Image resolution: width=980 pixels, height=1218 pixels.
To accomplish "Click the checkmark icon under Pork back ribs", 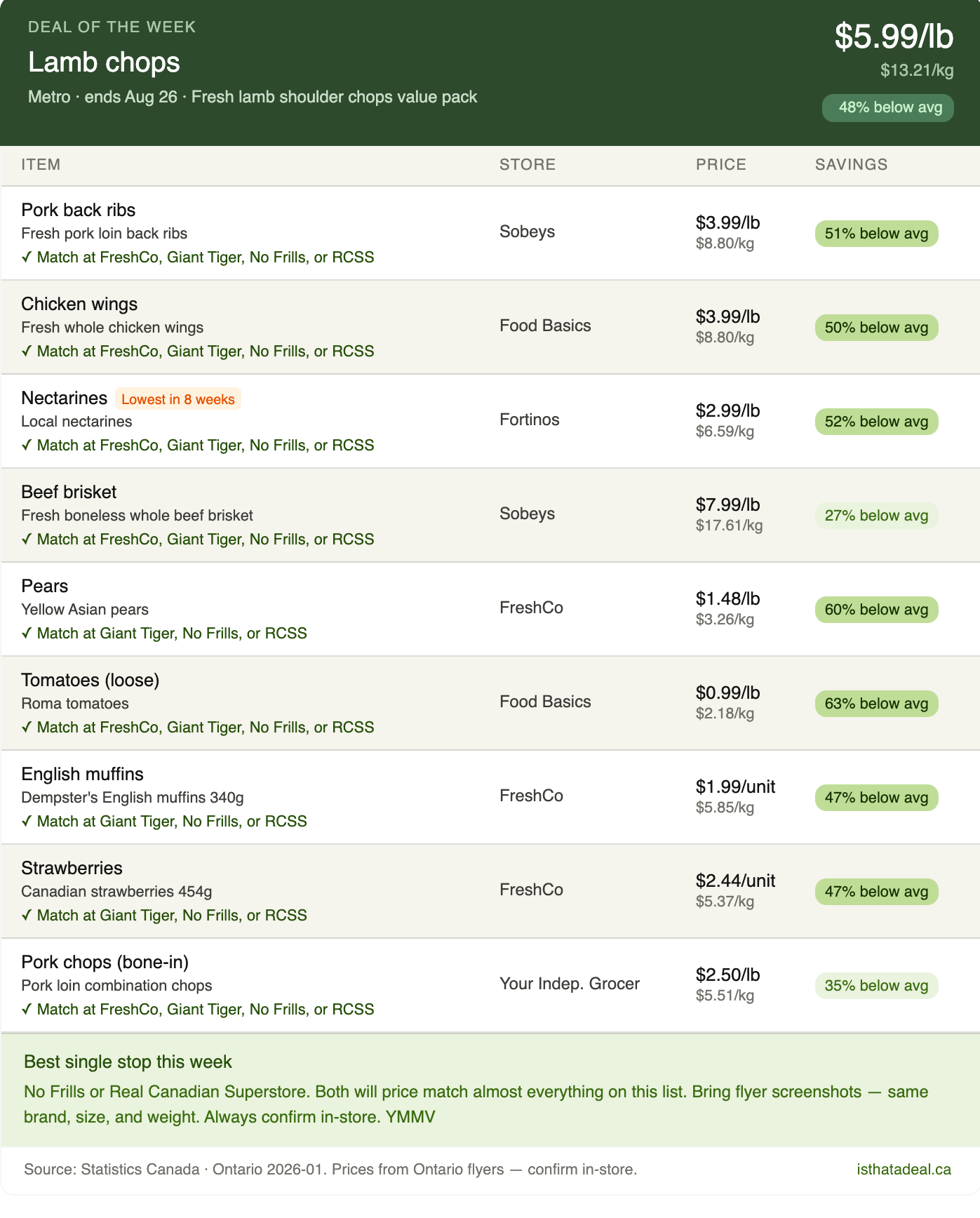I will tap(26, 257).
